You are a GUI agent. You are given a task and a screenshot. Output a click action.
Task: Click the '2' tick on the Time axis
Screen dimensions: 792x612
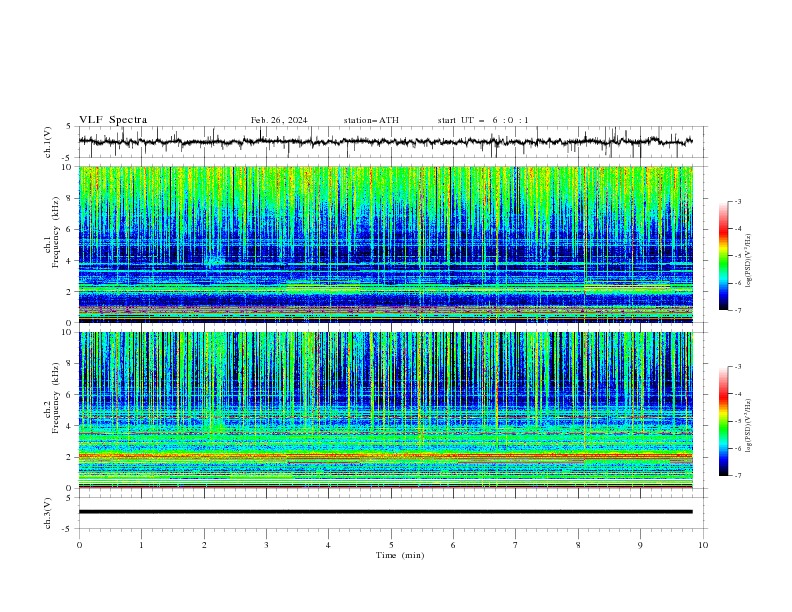point(204,545)
